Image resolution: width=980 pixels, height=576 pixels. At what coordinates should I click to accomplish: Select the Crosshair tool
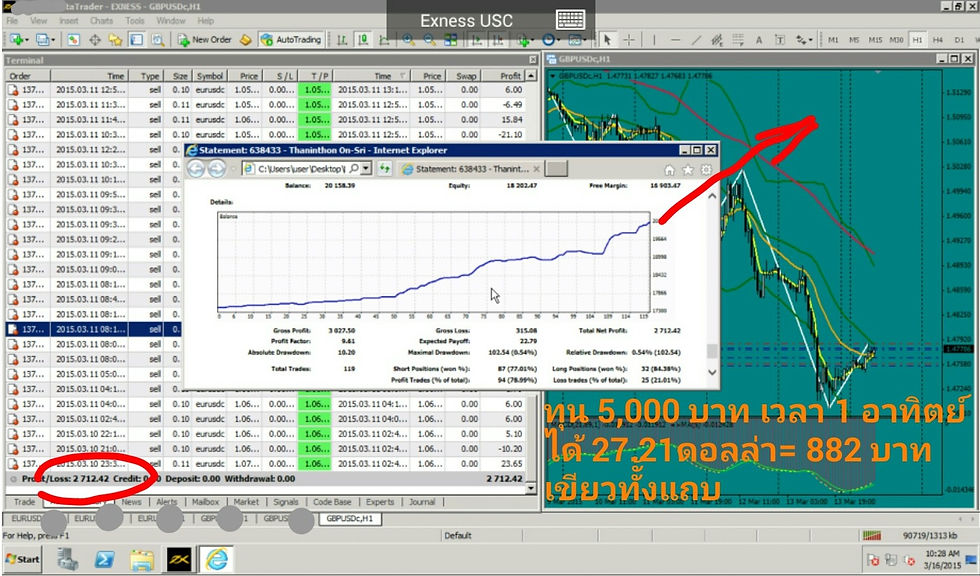tap(629, 40)
